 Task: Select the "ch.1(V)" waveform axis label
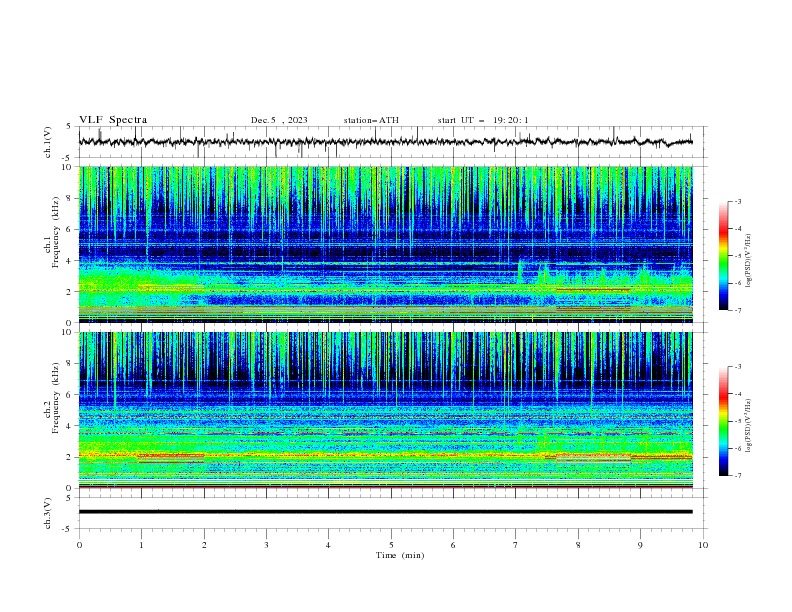tap(48, 142)
